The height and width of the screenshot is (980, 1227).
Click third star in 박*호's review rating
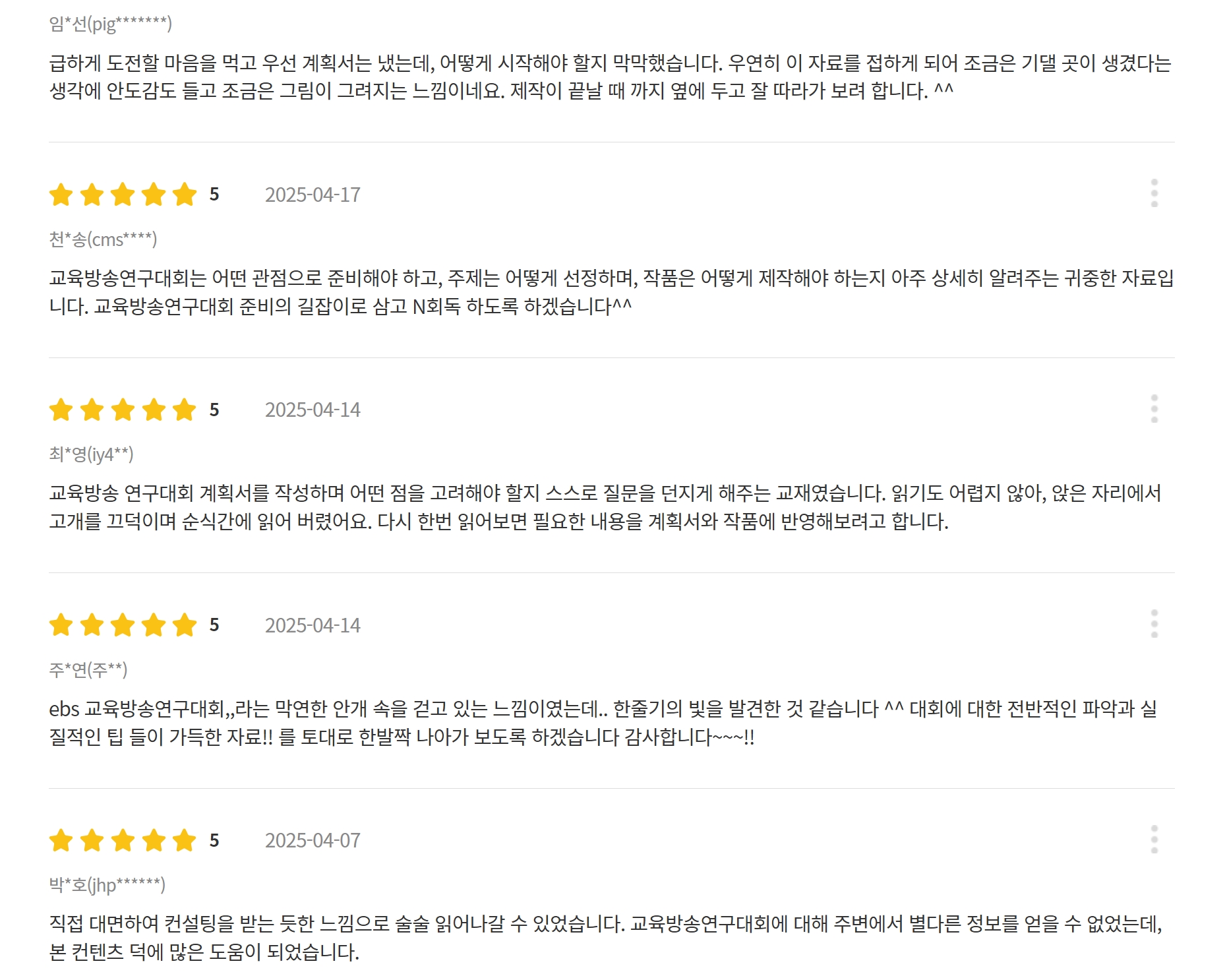click(x=123, y=840)
